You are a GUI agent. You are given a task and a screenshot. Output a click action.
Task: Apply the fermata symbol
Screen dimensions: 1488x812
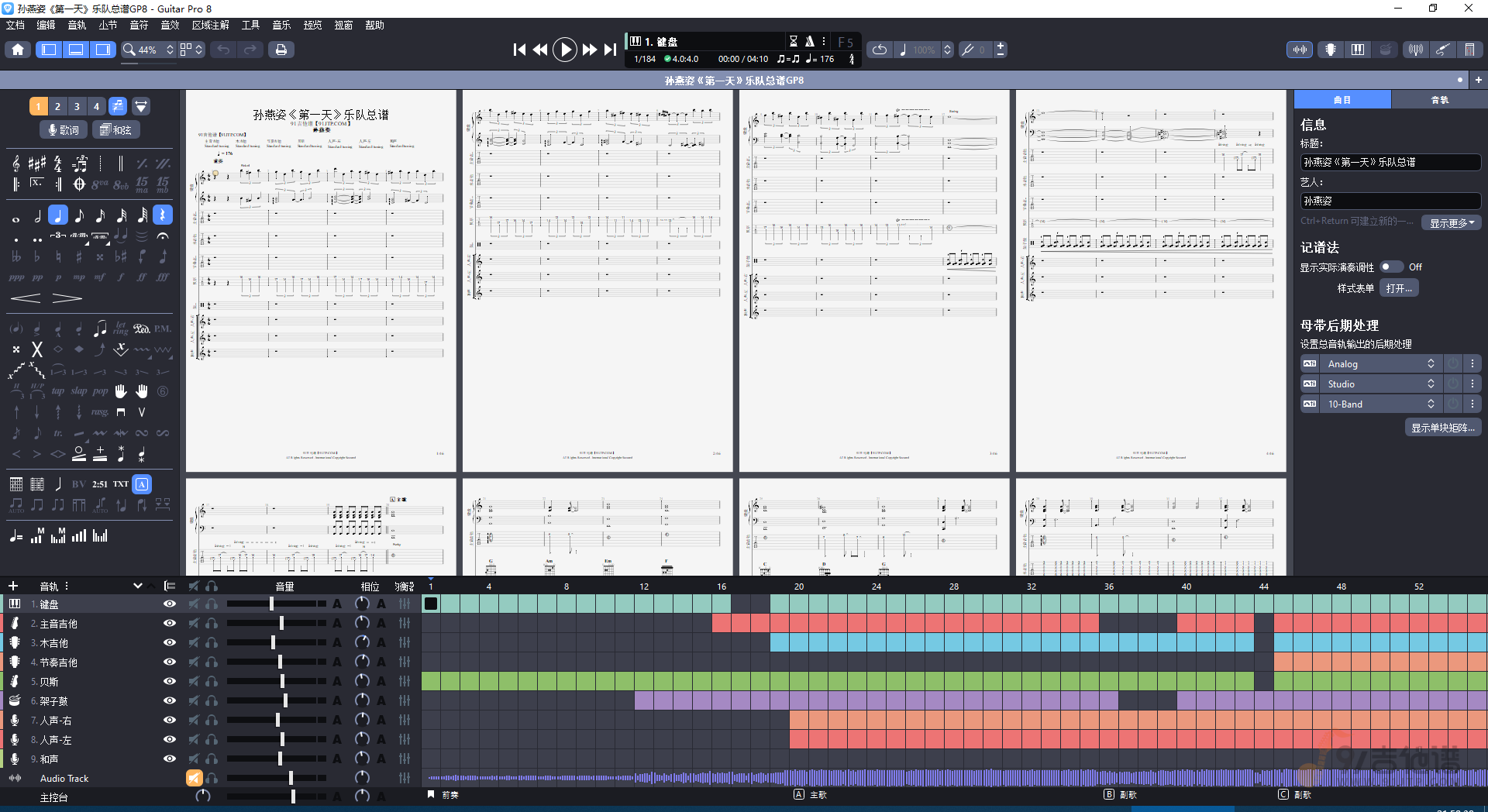(x=163, y=236)
